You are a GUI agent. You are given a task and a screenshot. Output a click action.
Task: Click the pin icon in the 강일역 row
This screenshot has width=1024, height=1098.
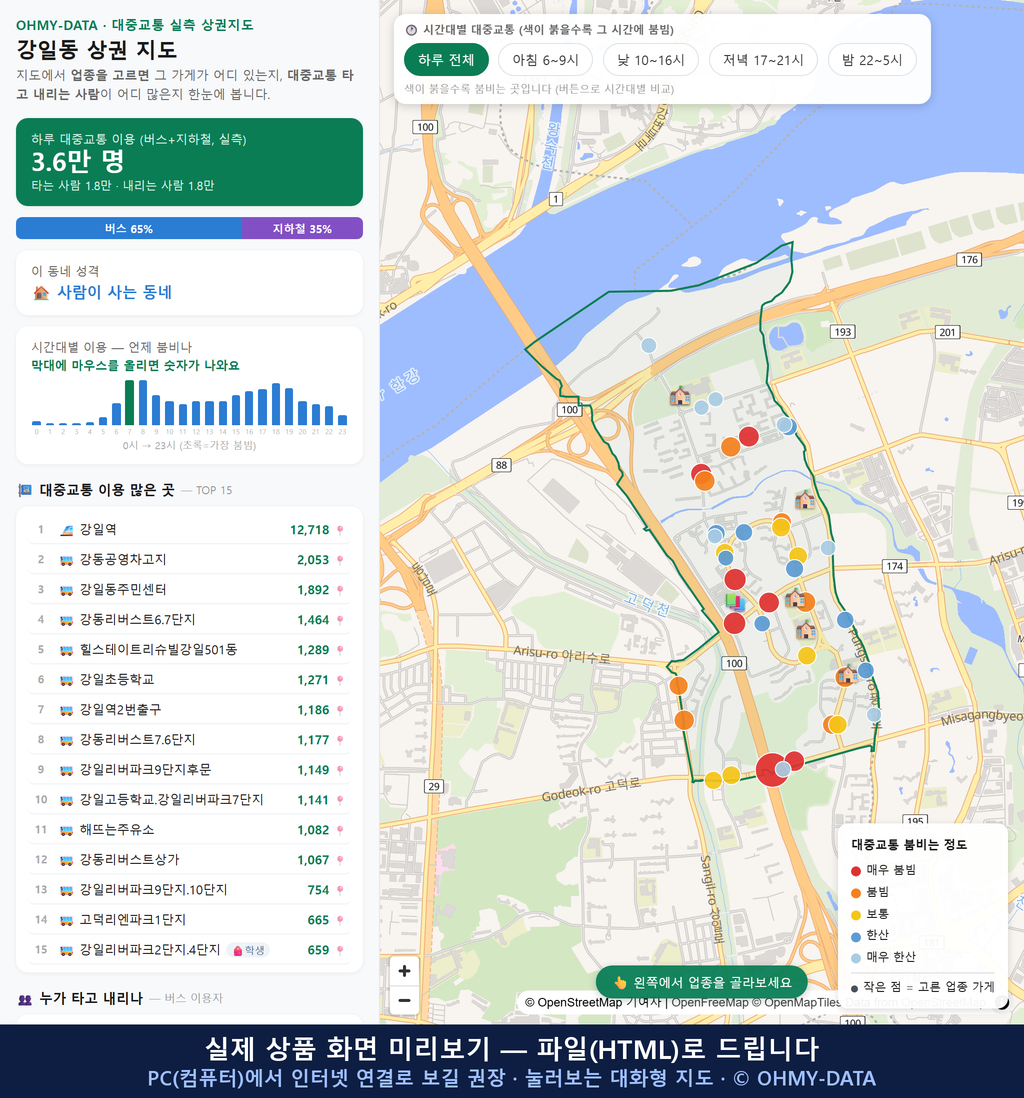click(x=340, y=530)
